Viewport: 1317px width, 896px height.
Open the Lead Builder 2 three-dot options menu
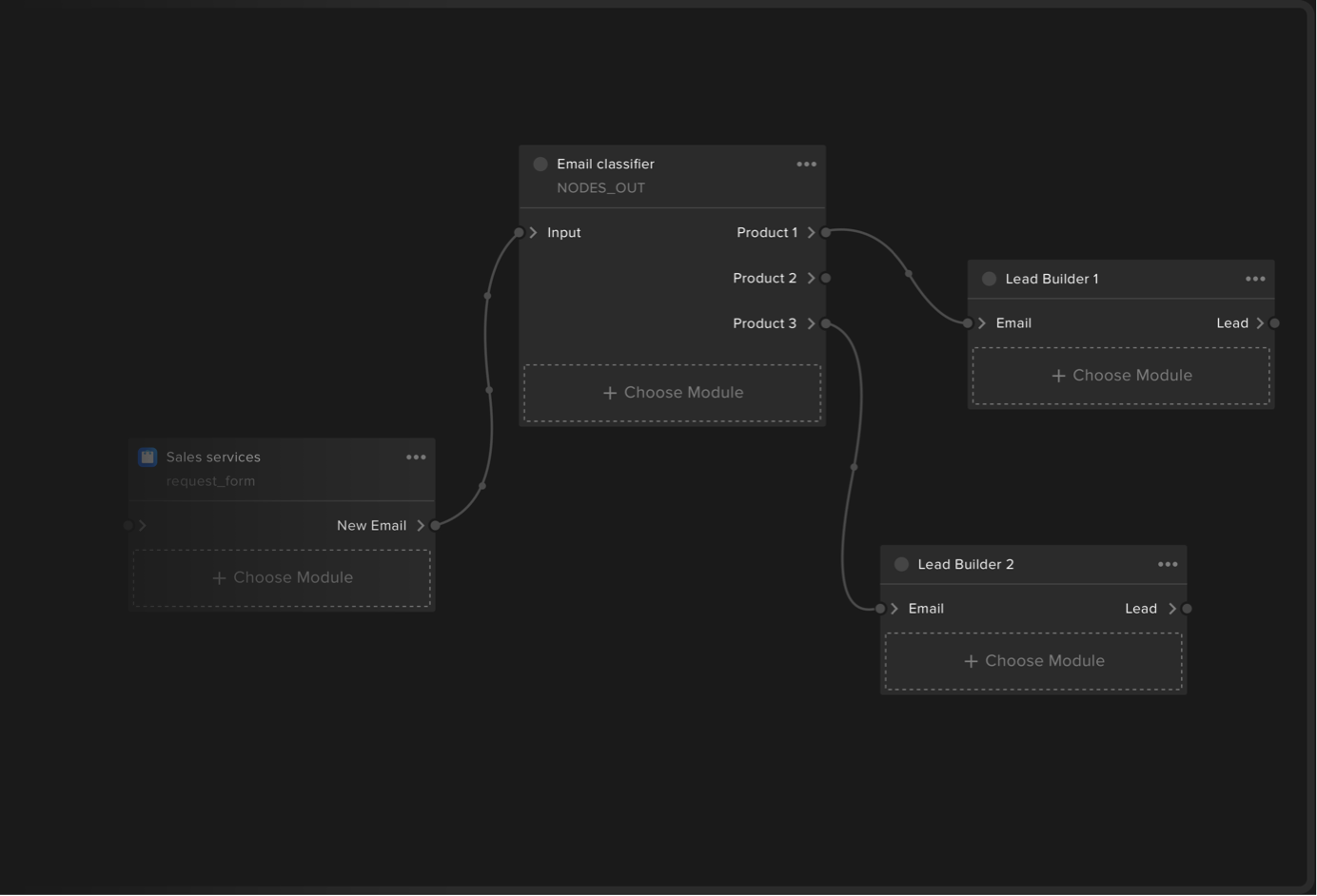click(x=1168, y=564)
